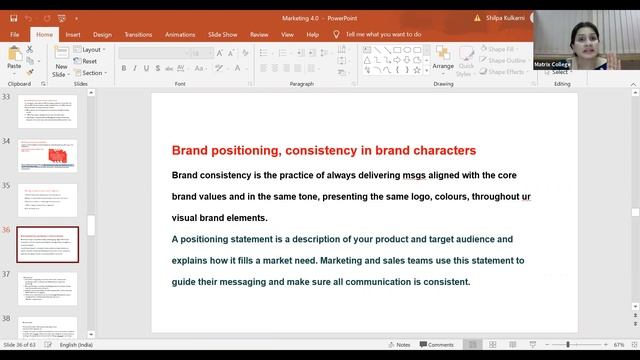This screenshot has height=360, width=640.
Task: Start Slide Show view icon in status bar
Action: (x=533, y=345)
